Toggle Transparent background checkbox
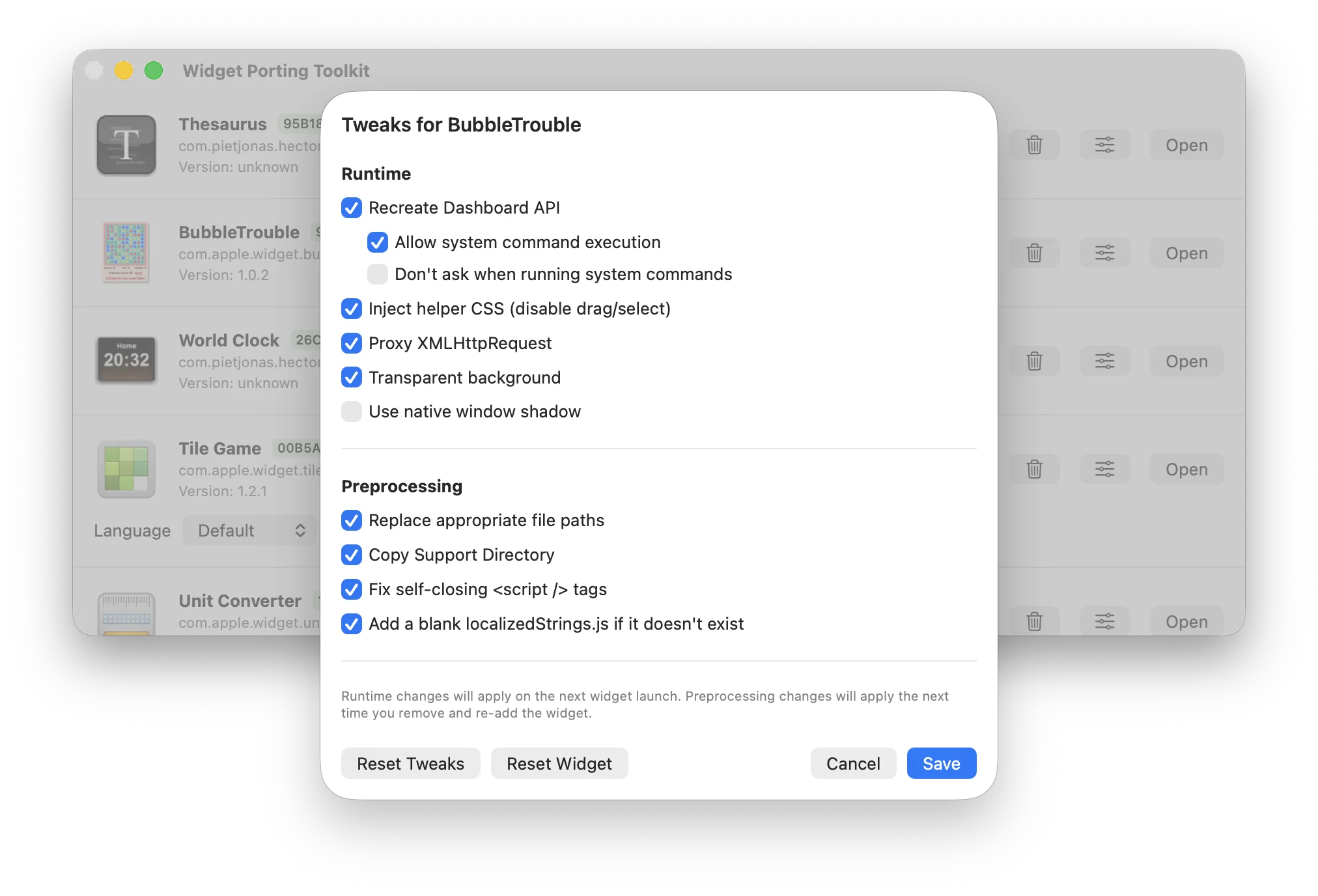Viewport: 1318px width, 896px height. [352, 378]
